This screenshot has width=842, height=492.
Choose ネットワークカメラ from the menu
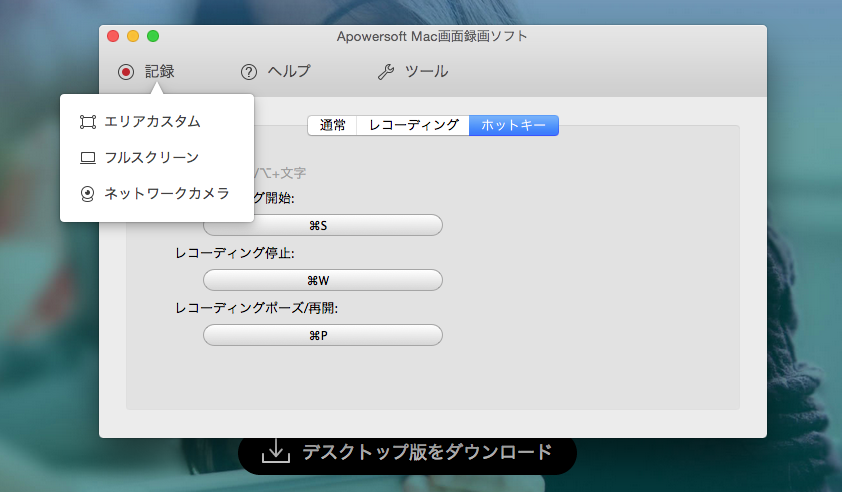(x=167, y=193)
